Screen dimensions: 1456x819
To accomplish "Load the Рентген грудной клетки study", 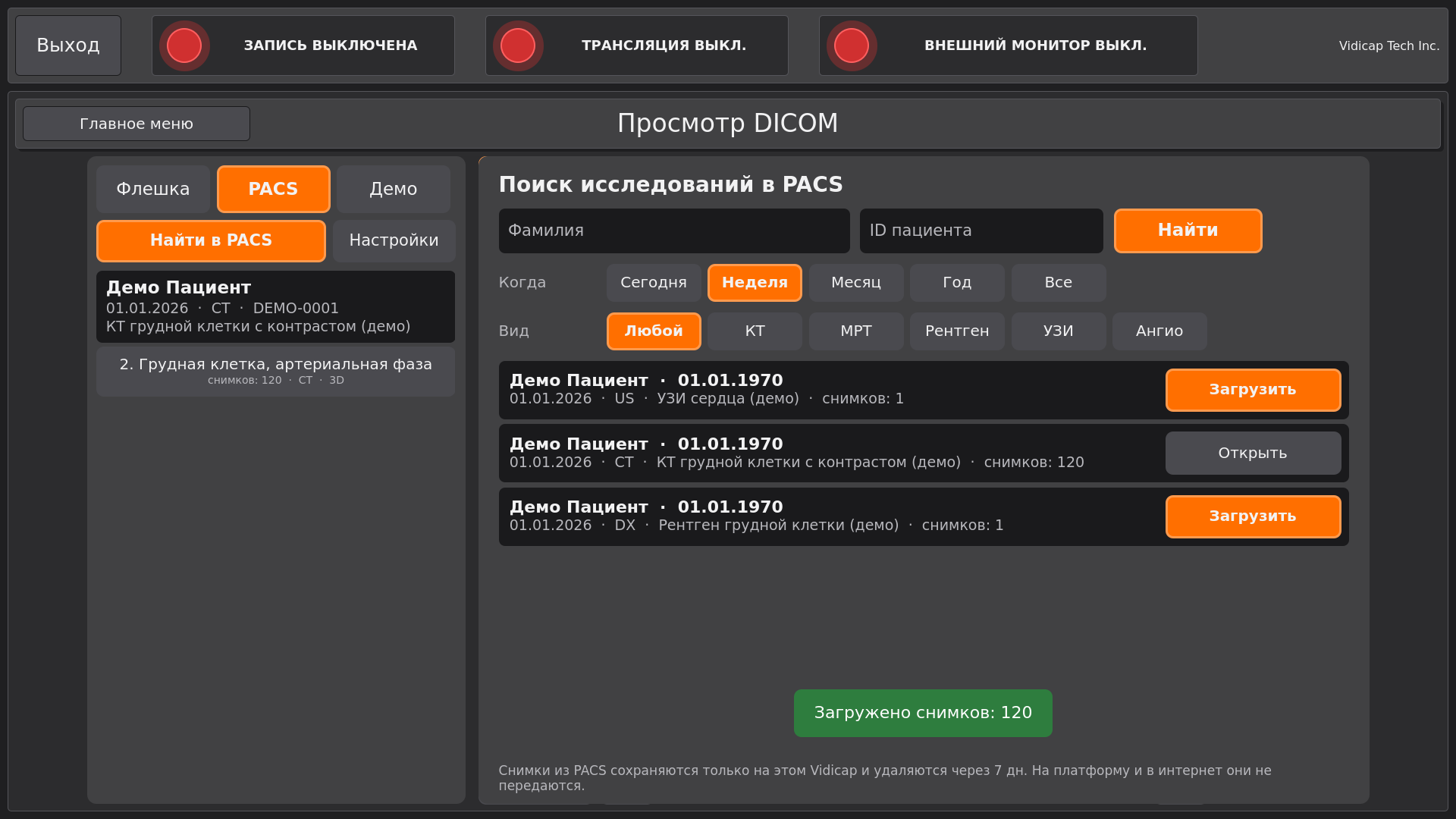I will pos(1254,516).
